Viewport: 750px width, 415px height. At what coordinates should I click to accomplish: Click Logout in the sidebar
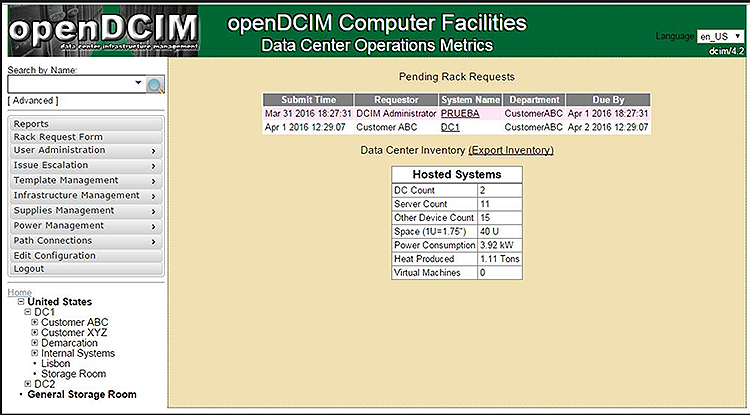[86, 269]
